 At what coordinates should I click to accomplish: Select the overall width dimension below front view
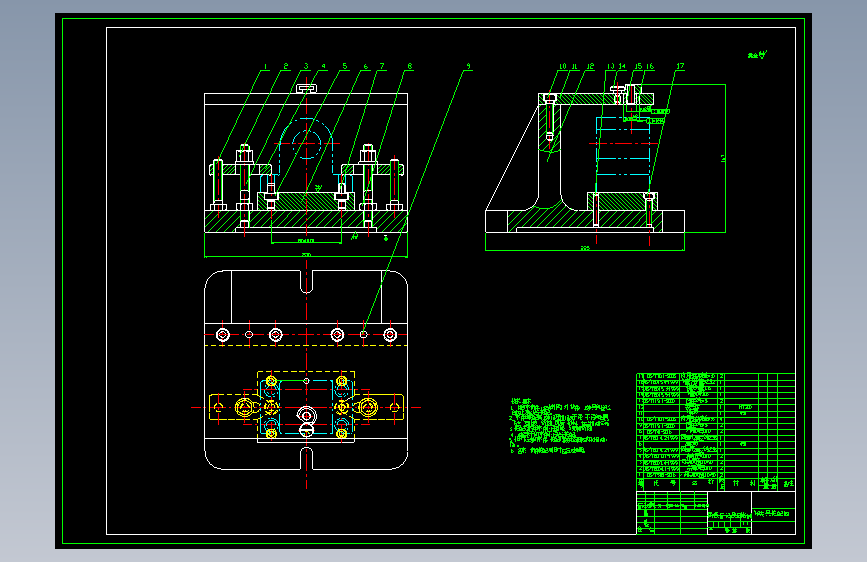click(306, 255)
